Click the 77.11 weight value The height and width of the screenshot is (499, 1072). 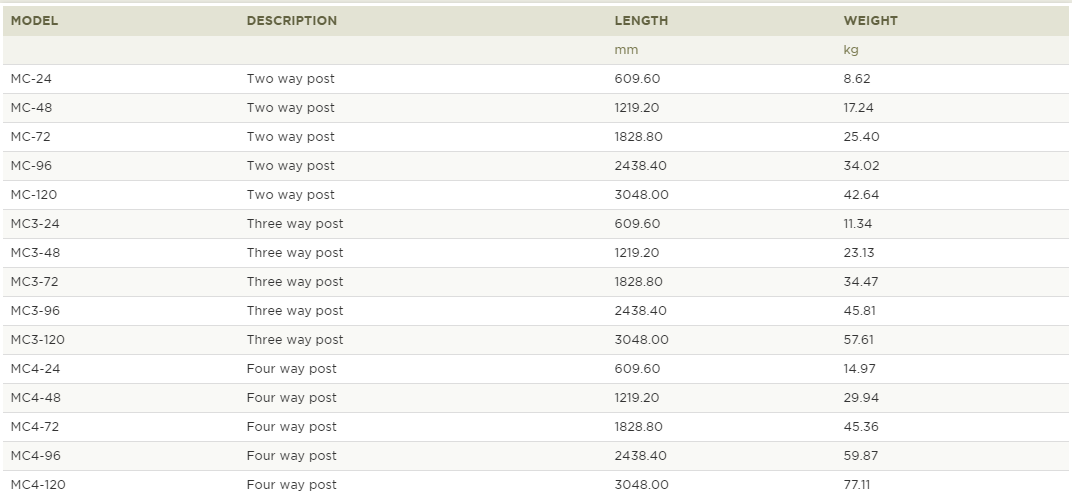[857, 485]
